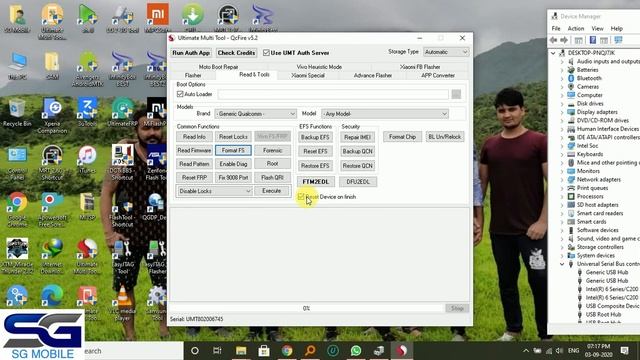Select Processors in Device Manager tree
This screenshot has height=360, width=640.
(590, 196)
